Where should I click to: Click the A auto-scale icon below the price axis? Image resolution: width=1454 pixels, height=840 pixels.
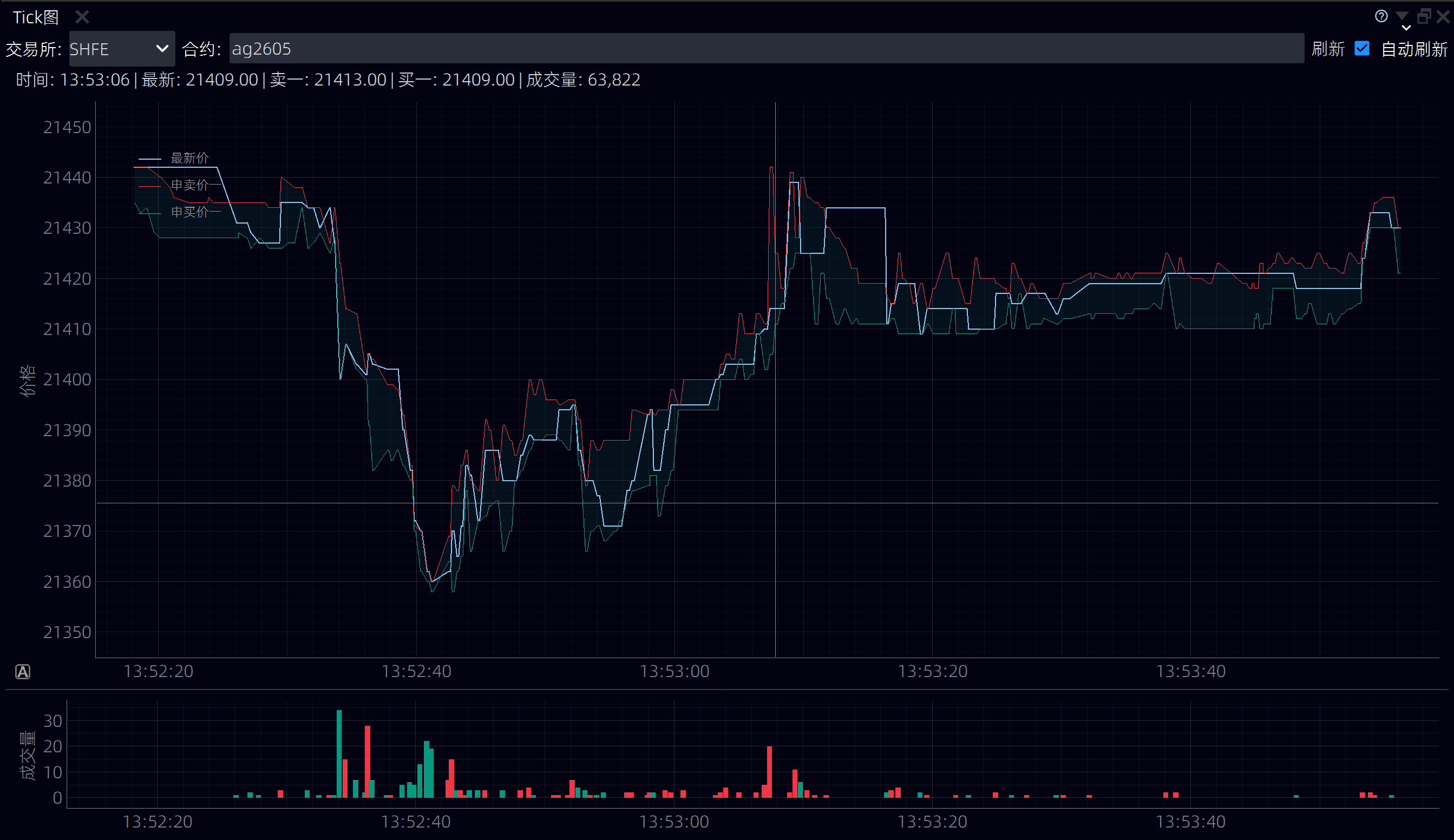(x=23, y=672)
